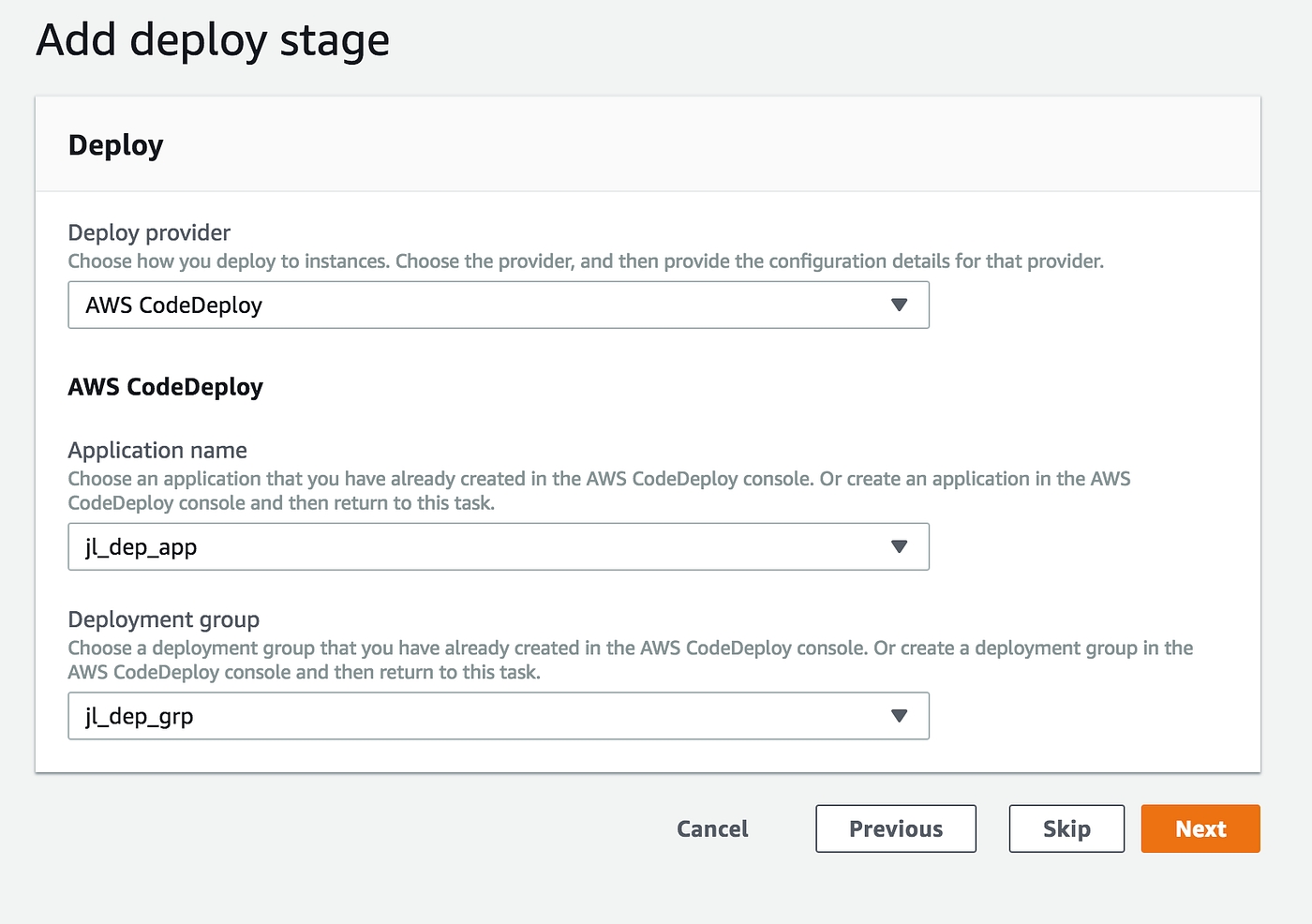Click the "Add deploy stage" page title

(x=213, y=40)
